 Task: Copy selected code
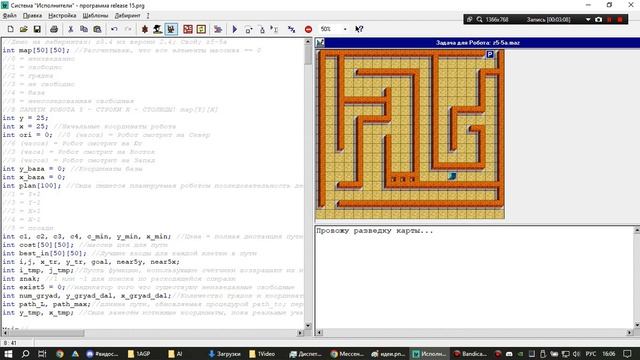coord(84,29)
